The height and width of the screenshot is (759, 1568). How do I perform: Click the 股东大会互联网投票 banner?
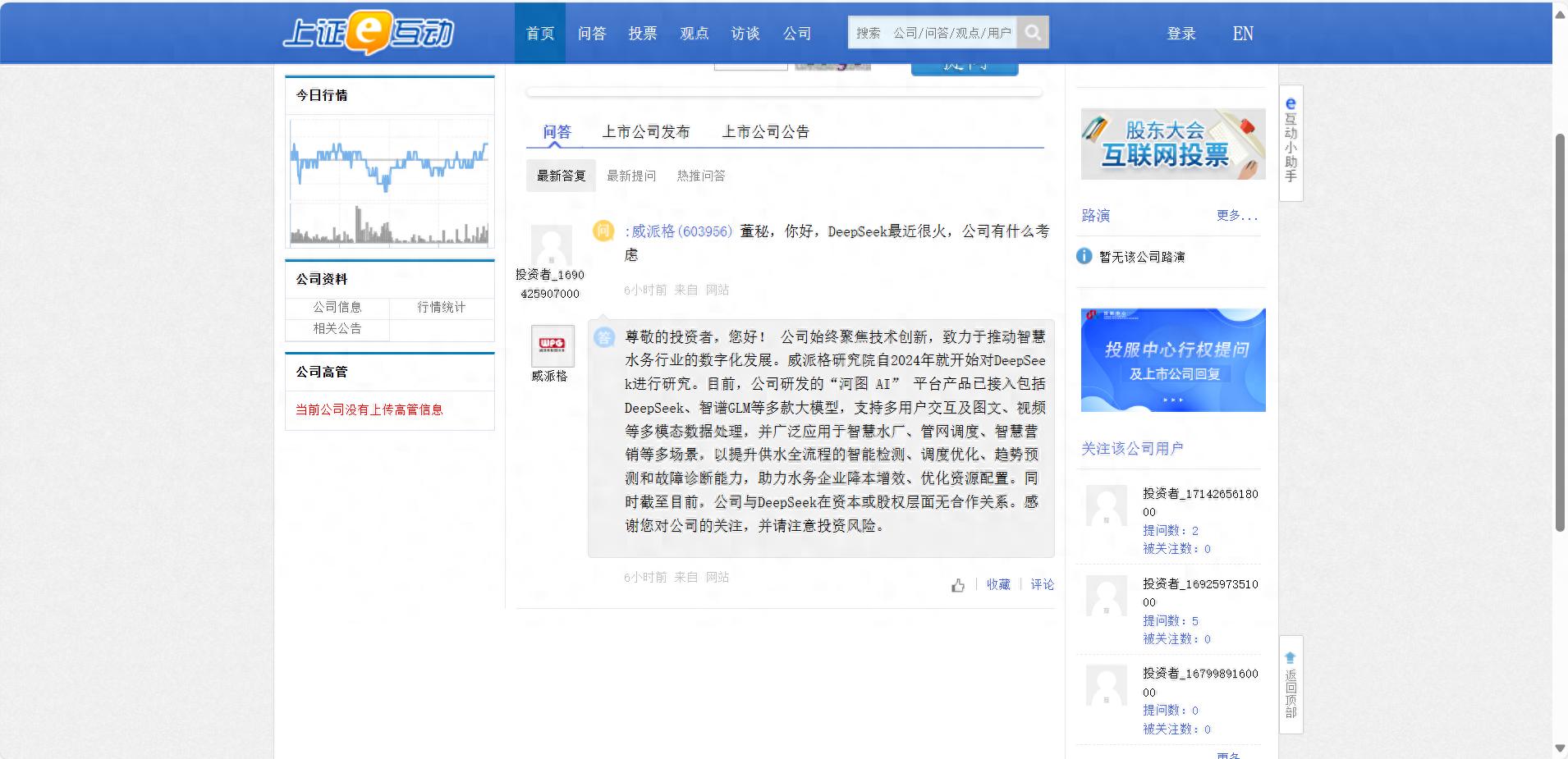click(1171, 144)
